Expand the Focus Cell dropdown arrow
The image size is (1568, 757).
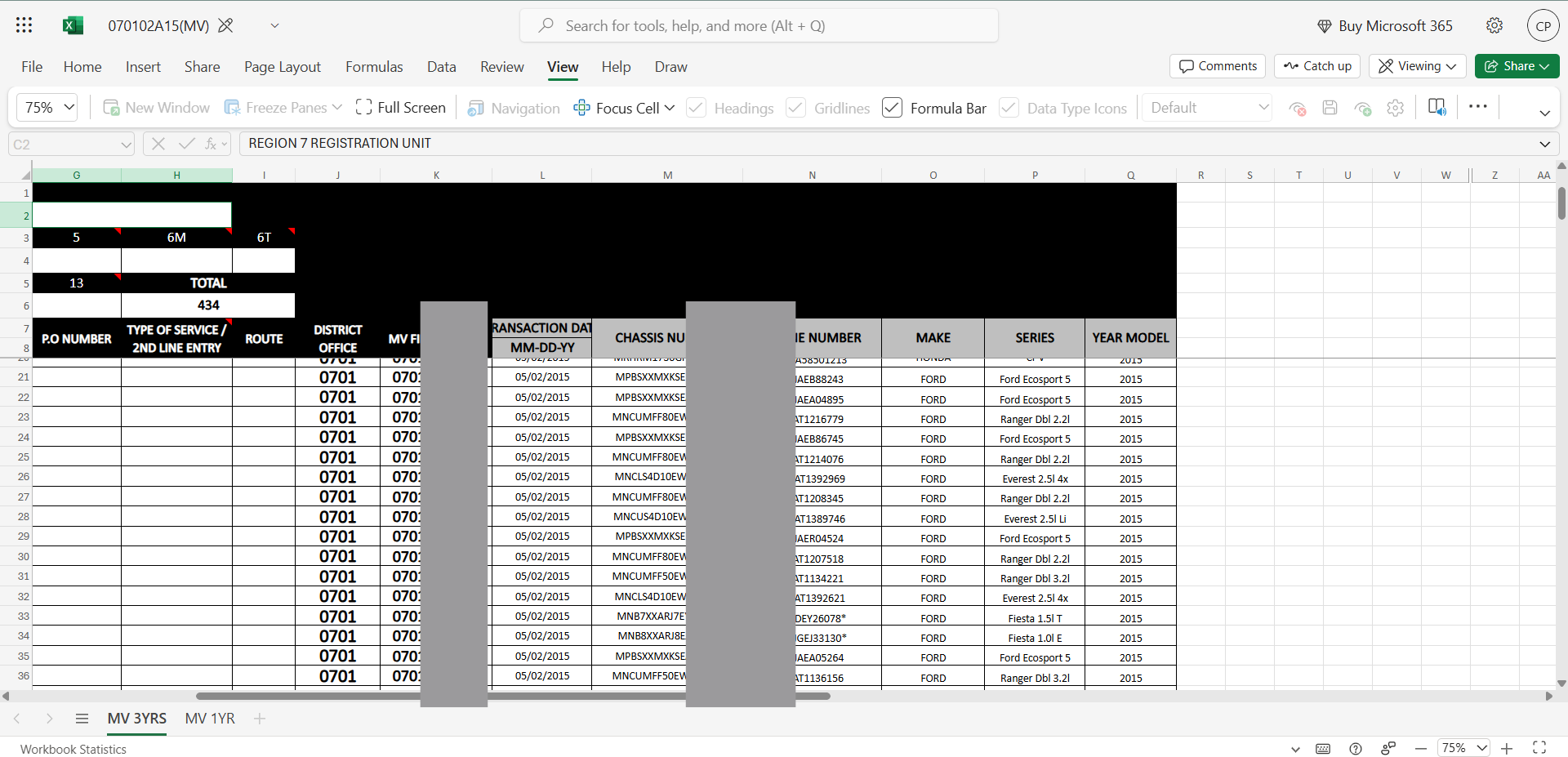pos(670,108)
